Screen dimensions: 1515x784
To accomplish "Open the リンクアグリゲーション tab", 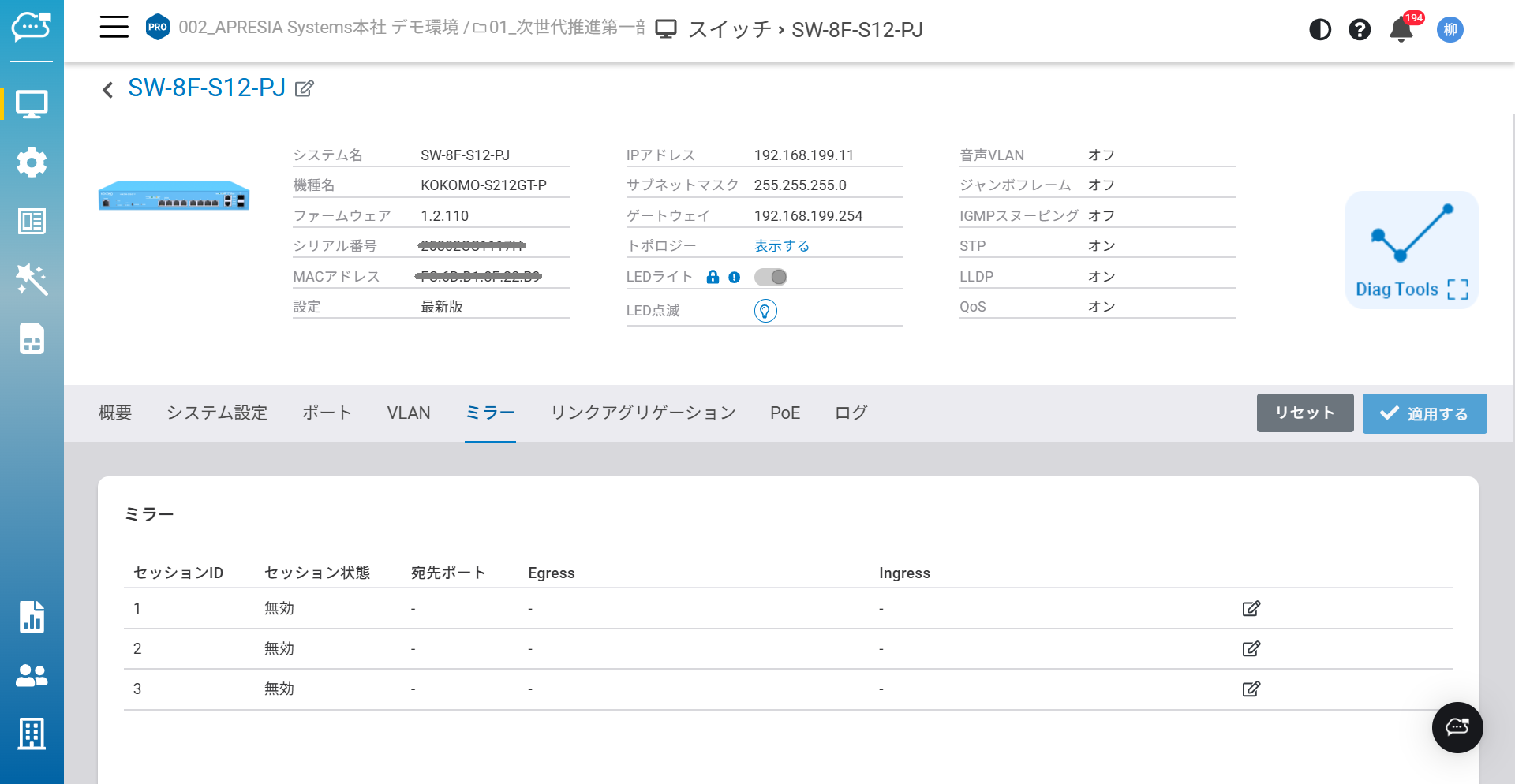I will point(642,413).
